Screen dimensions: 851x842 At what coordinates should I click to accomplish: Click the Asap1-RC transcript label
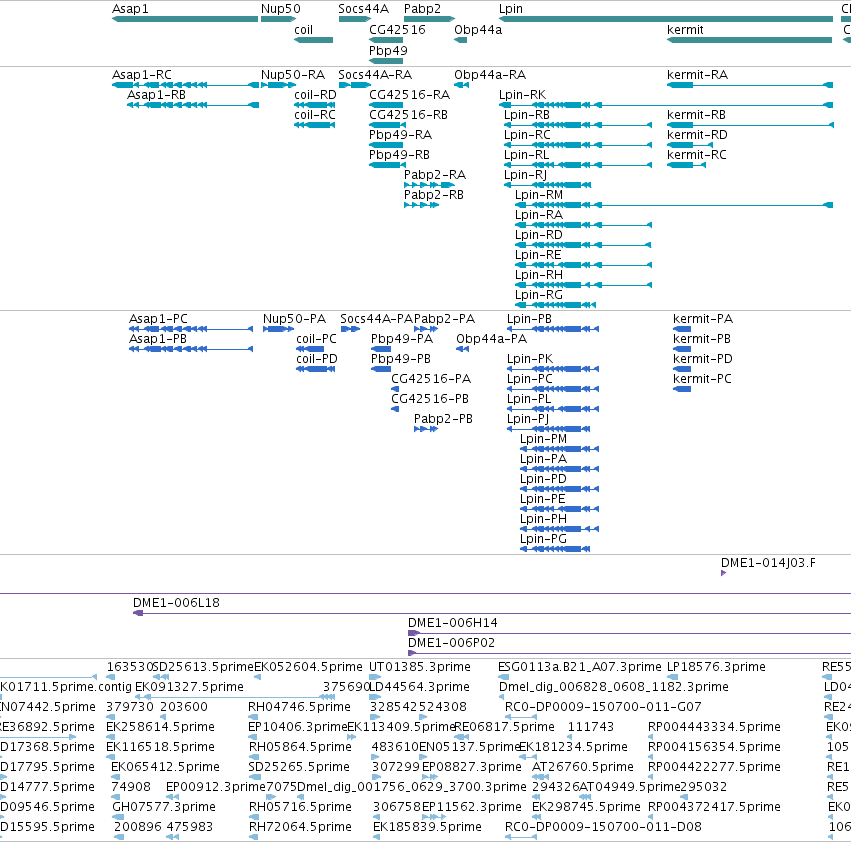click(x=142, y=75)
